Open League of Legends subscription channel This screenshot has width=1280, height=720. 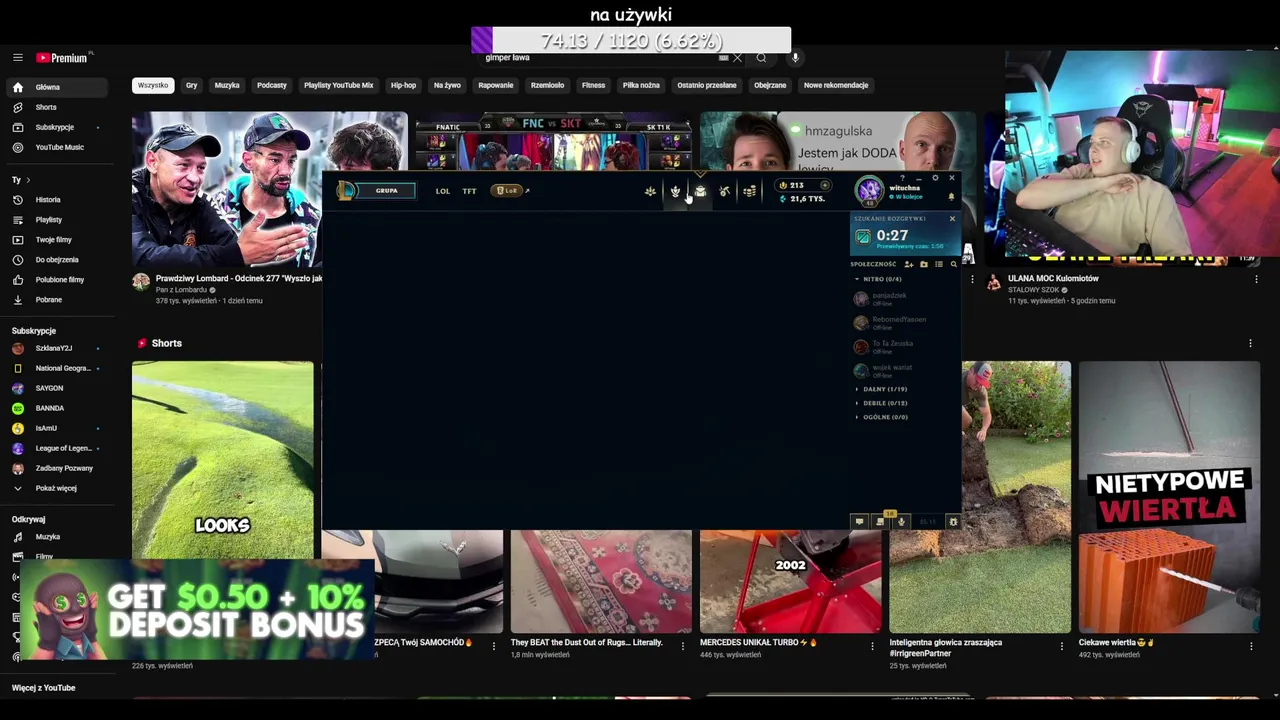pos(58,448)
